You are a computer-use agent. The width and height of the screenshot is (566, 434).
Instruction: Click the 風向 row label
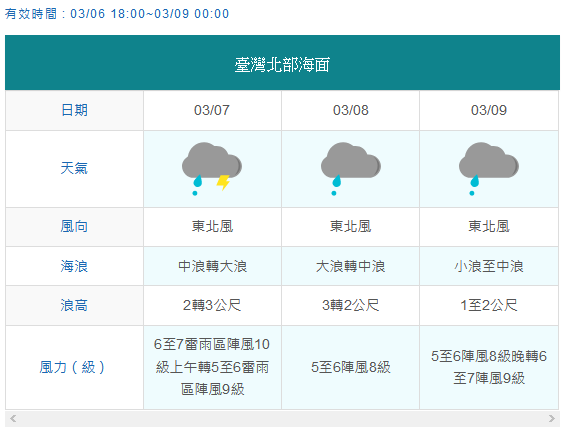[x=74, y=227]
